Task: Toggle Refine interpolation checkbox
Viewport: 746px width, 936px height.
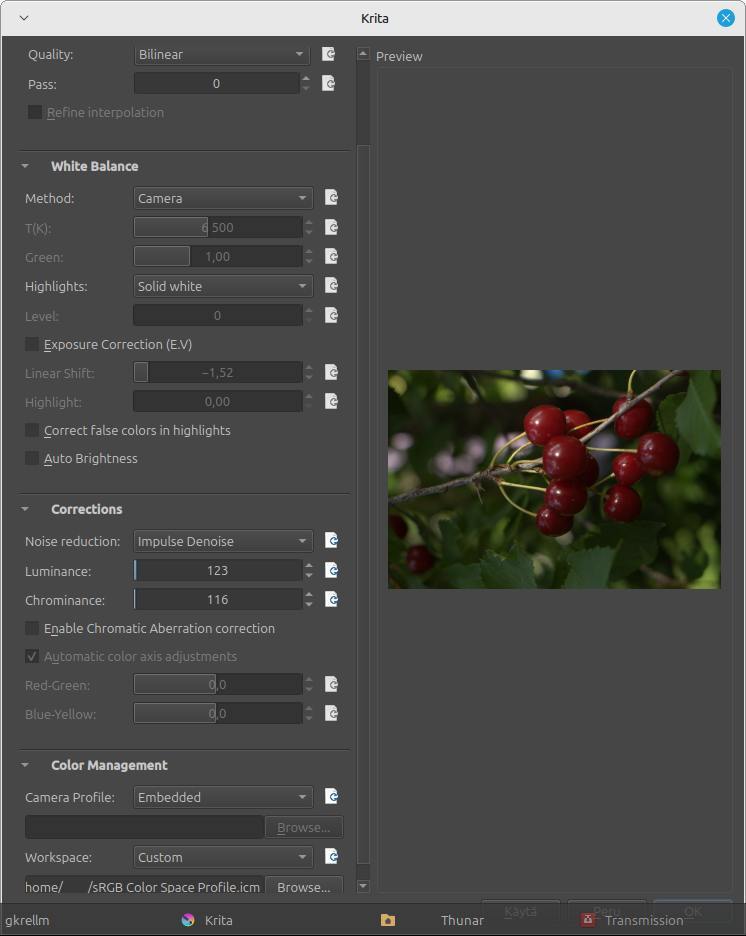Action: pos(35,112)
